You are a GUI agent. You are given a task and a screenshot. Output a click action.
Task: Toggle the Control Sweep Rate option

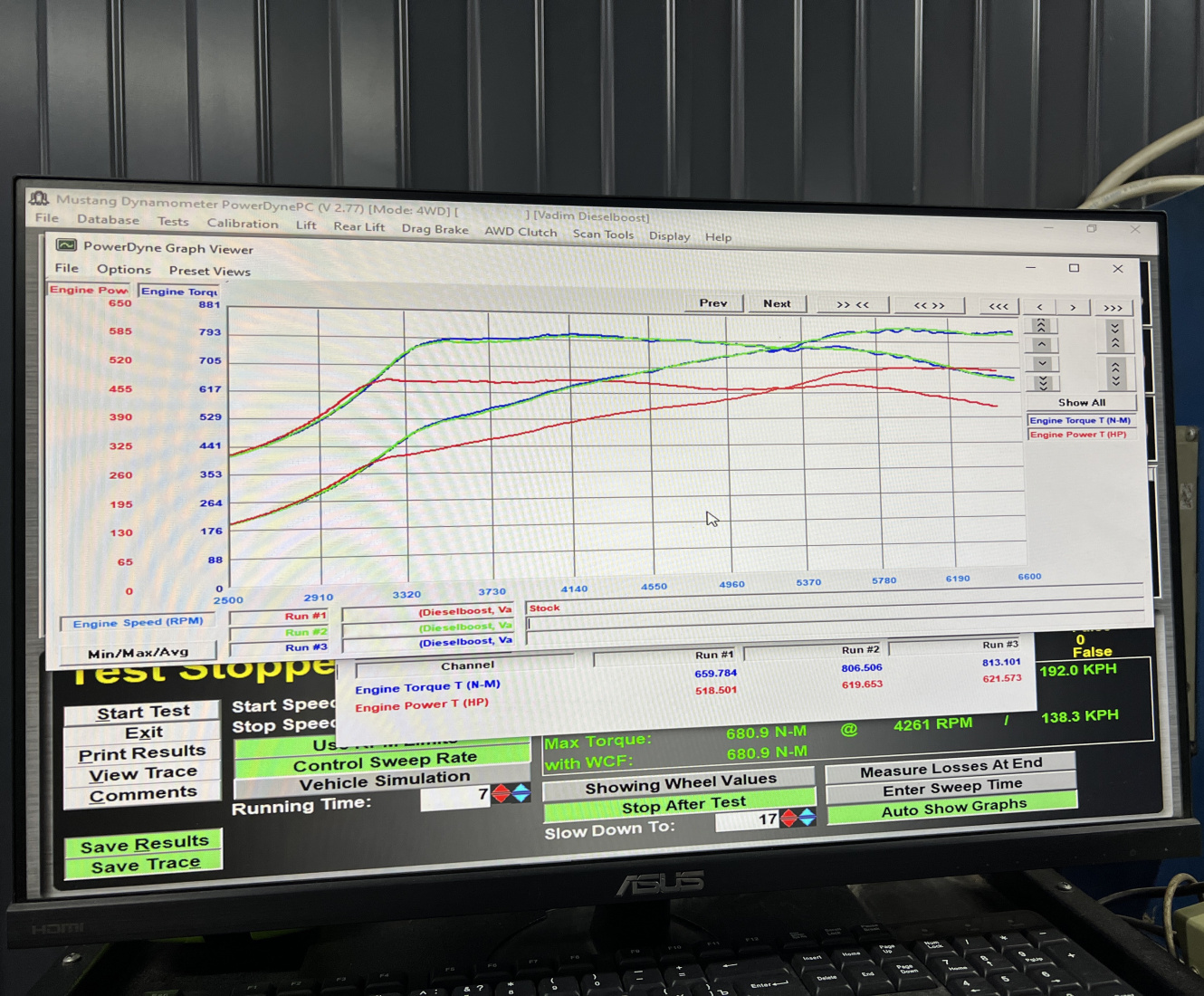[384, 761]
